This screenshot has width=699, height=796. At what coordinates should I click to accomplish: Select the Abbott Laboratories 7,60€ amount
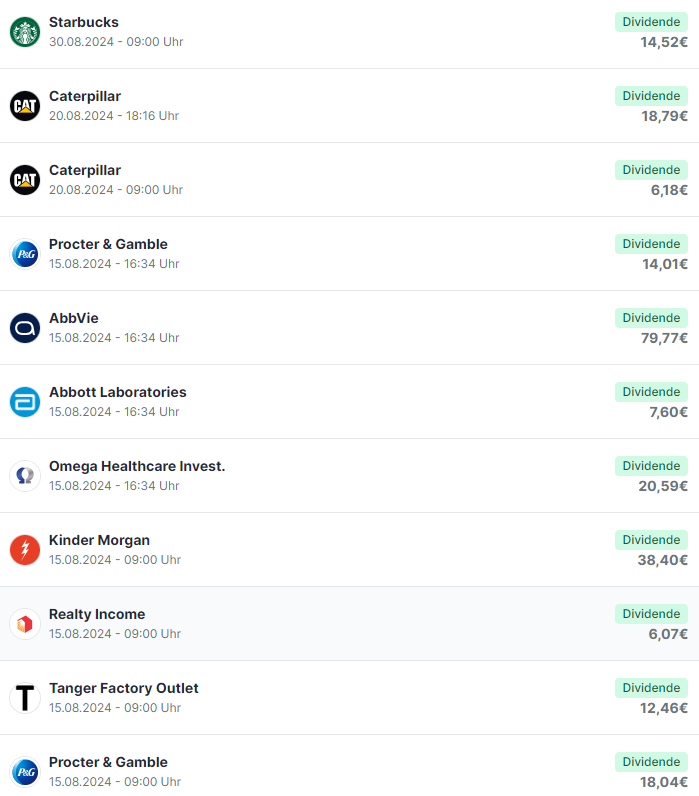[x=669, y=412]
